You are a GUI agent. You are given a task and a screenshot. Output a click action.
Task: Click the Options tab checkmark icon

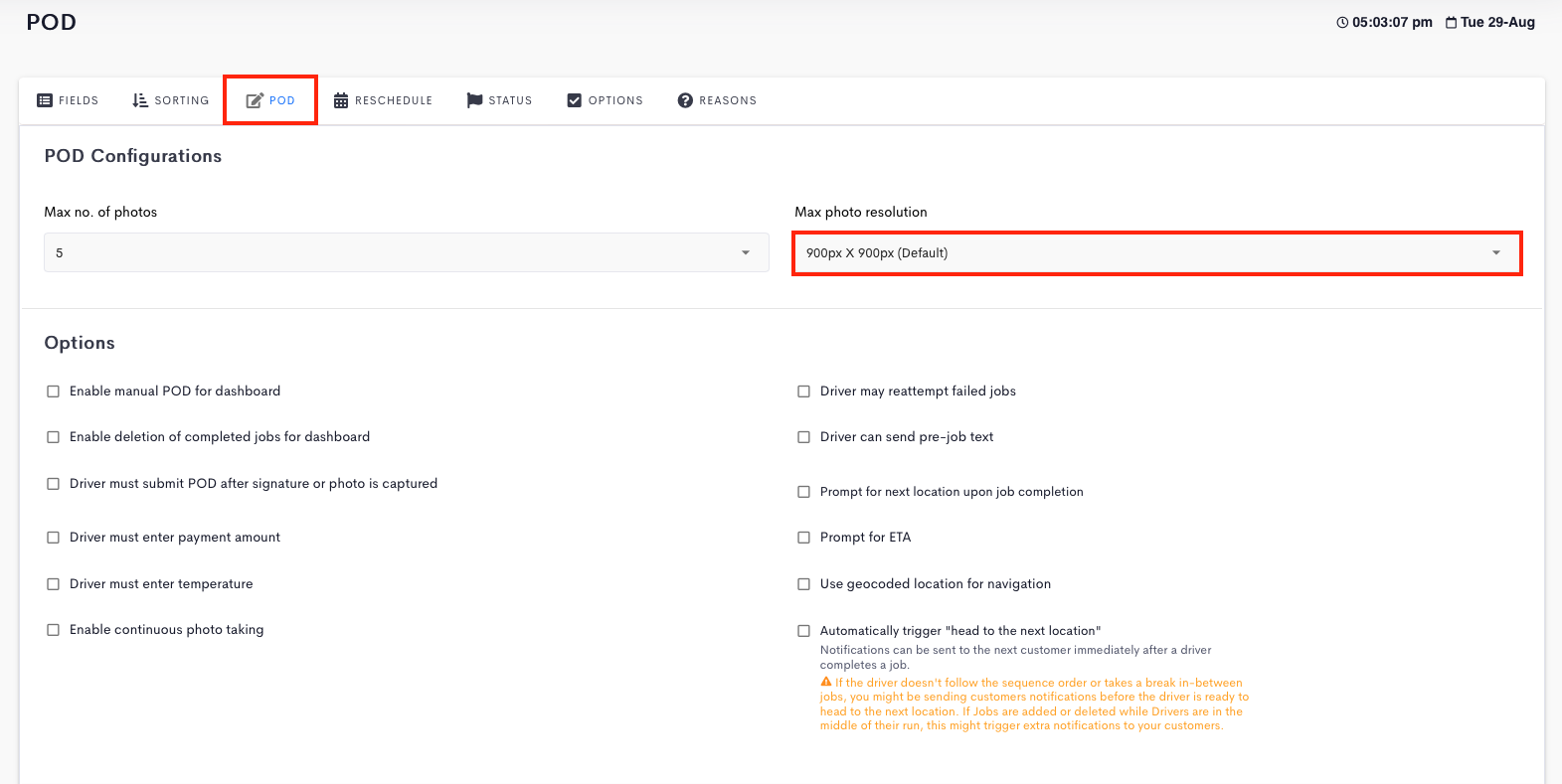[x=574, y=100]
